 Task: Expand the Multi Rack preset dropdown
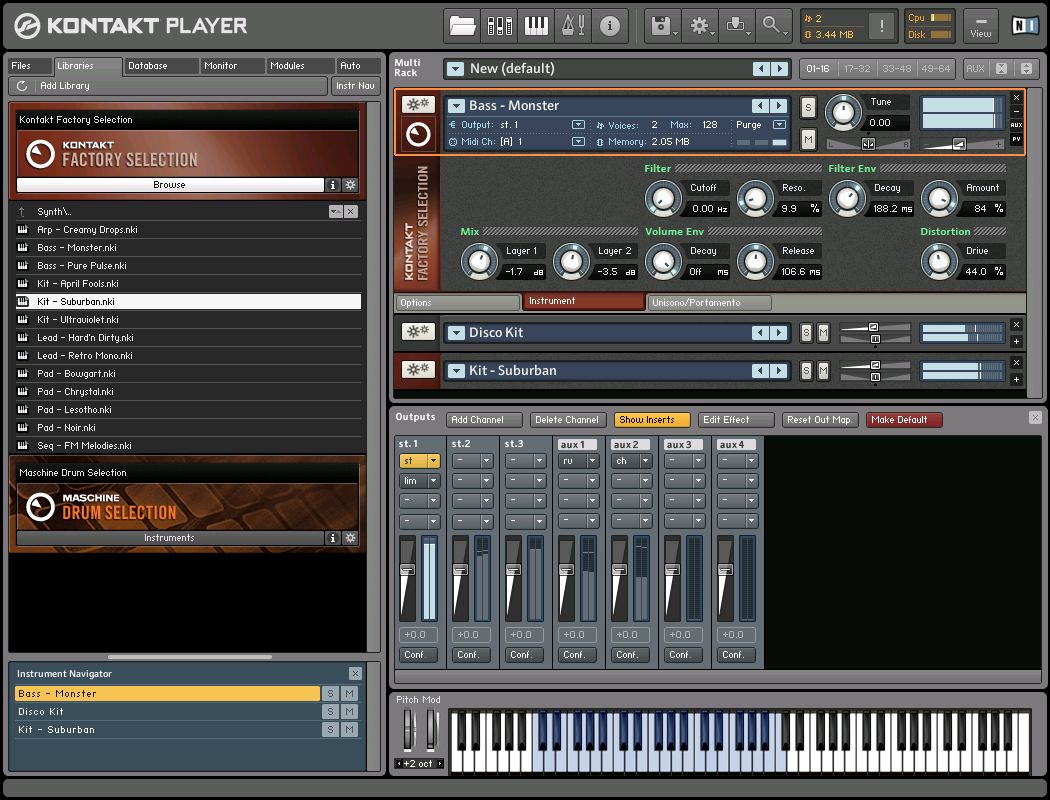[x=456, y=69]
